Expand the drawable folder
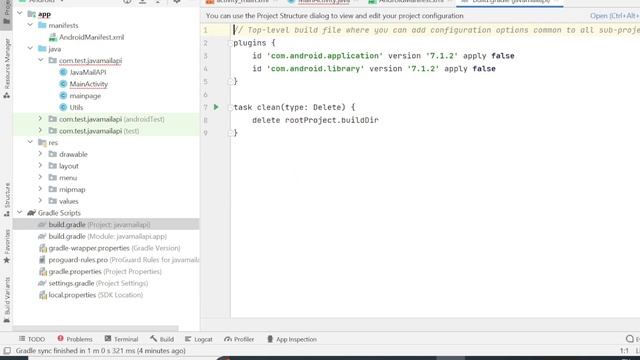The height and width of the screenshot is (360, 640). pos(40,154)
